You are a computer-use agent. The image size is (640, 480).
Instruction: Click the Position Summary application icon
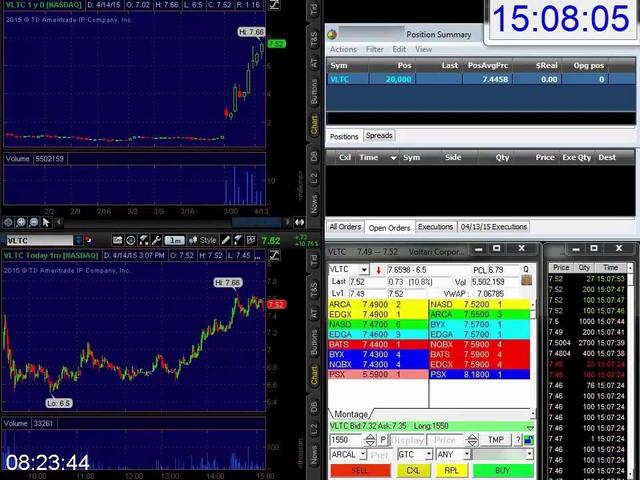(332, 34)
